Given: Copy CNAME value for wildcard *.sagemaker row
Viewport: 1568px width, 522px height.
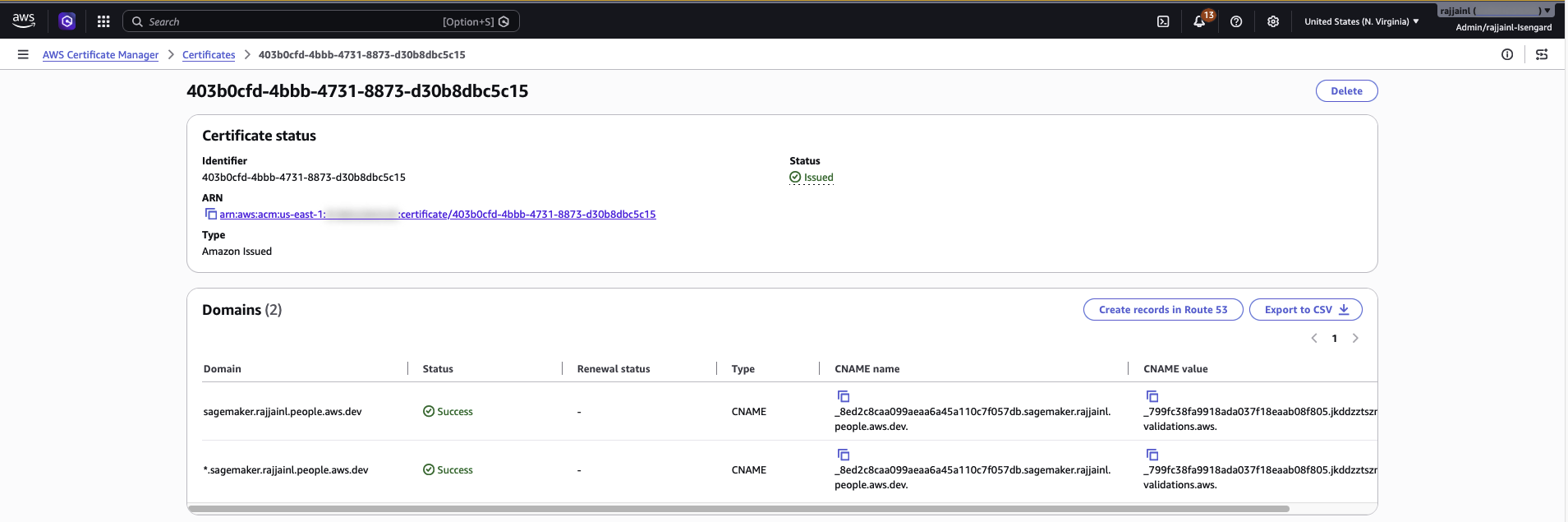Looking at the screenshot, I should click(x=1152, y=455).
